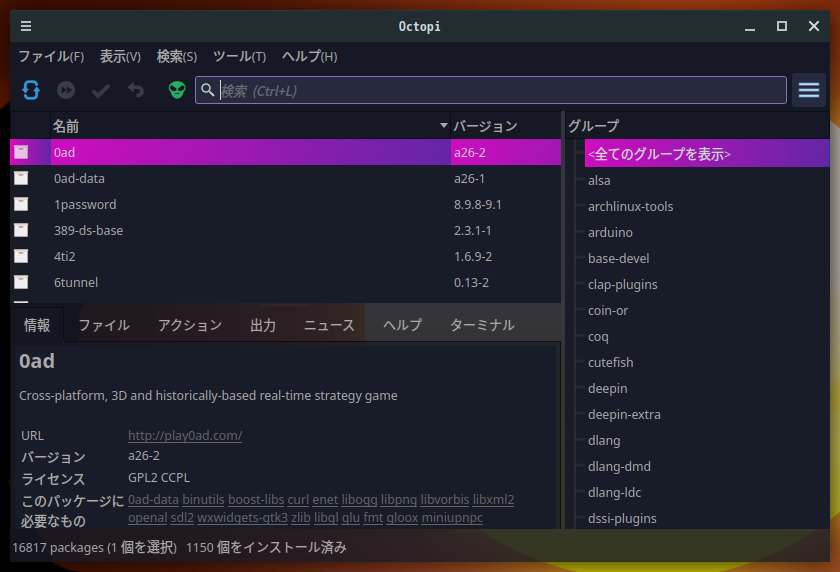
Task: Open the libvorbis dependency link
Action: 445,499
